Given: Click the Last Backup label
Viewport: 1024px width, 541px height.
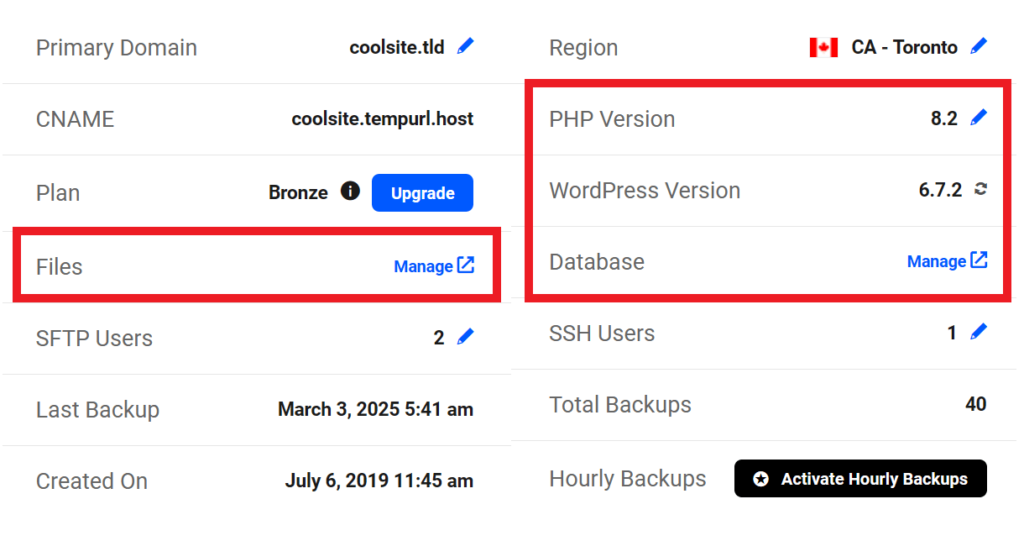Looking at the screenshot, I should (97, 410).
